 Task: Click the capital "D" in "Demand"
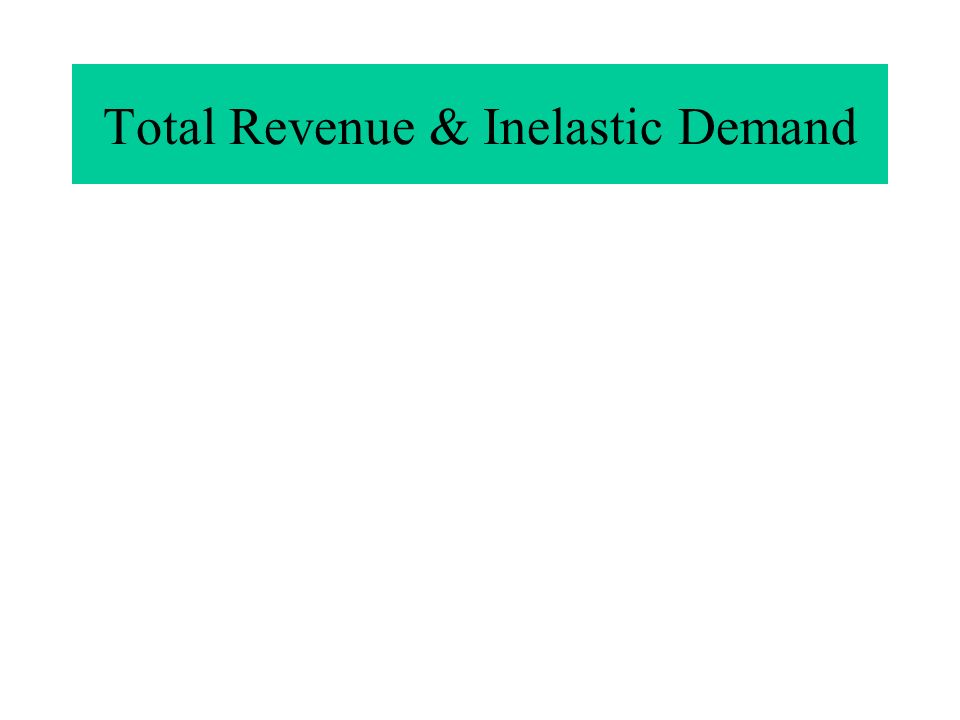point(697,127)
